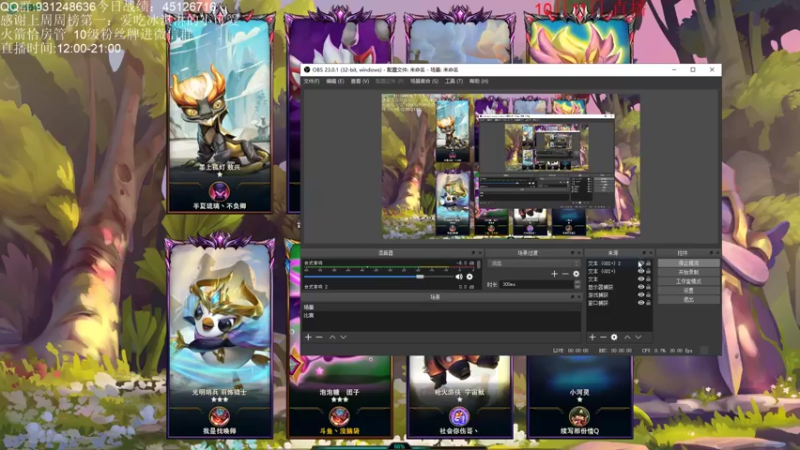Toggle visibility of 游戏捕获 source
Image resolution: width=800 pixels, height=450 pixels.
[x=641, y=295]
